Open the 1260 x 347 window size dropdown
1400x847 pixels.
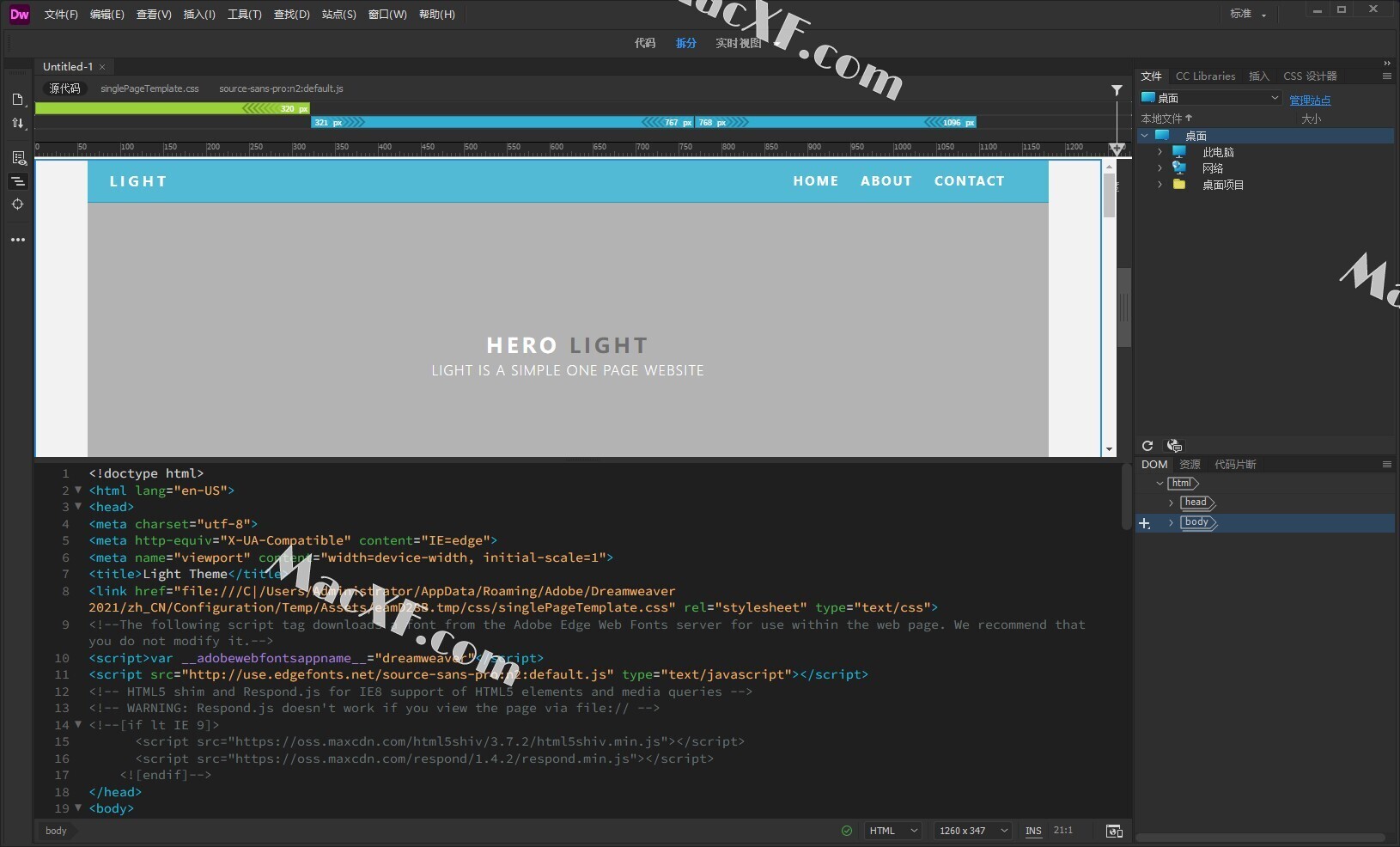point(973,831)
